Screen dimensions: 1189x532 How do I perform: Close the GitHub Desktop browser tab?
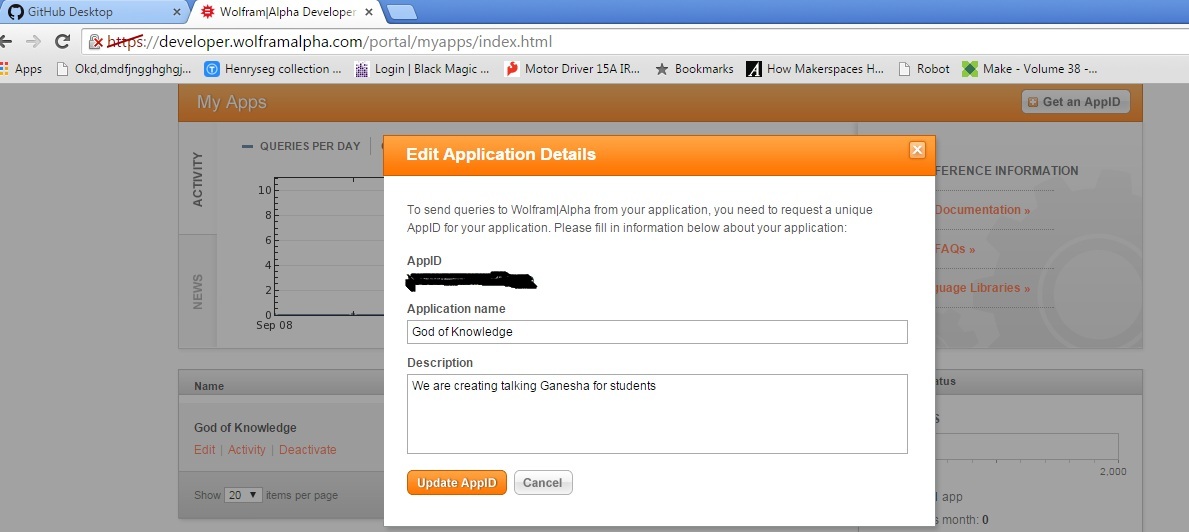pyautogui.click(x=177, y=12)
